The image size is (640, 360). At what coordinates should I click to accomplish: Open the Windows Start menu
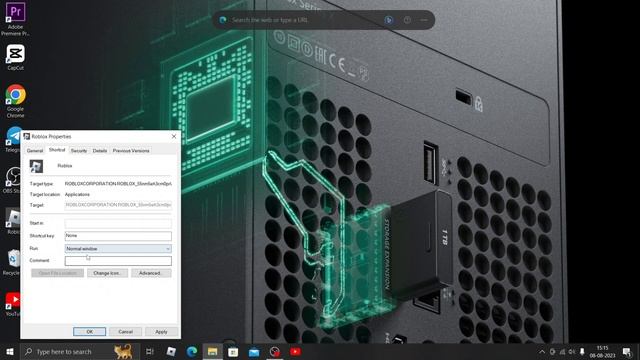(x=10, y=351)
